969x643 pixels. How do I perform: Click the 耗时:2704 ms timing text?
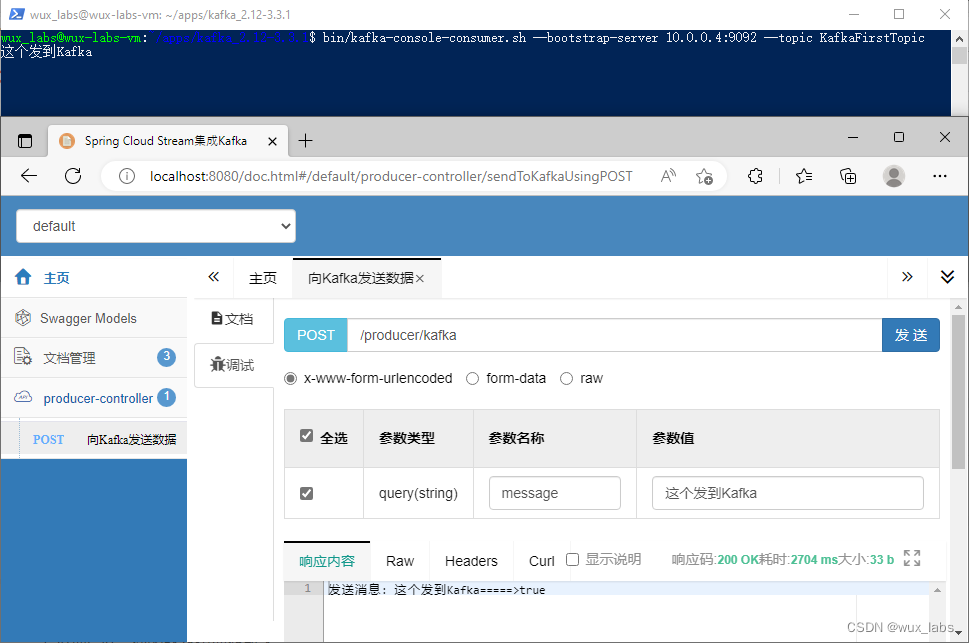click(x=798, y=560)
